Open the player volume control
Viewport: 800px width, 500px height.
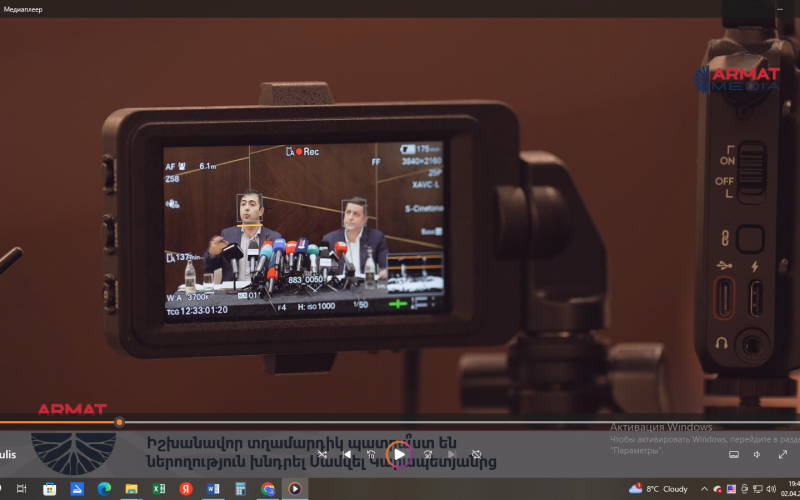pyautogui.click(x=757, y=454)
